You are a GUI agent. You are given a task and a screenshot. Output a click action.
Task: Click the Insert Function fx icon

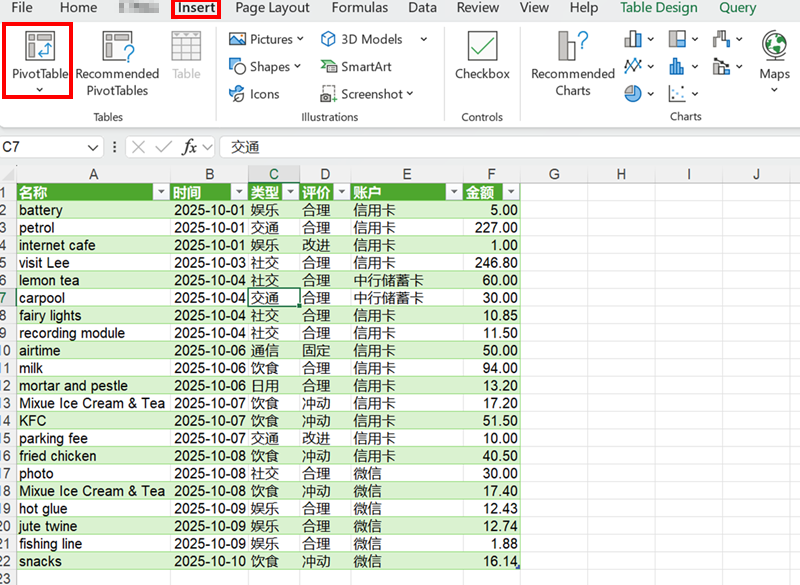[x=190, y=147]
